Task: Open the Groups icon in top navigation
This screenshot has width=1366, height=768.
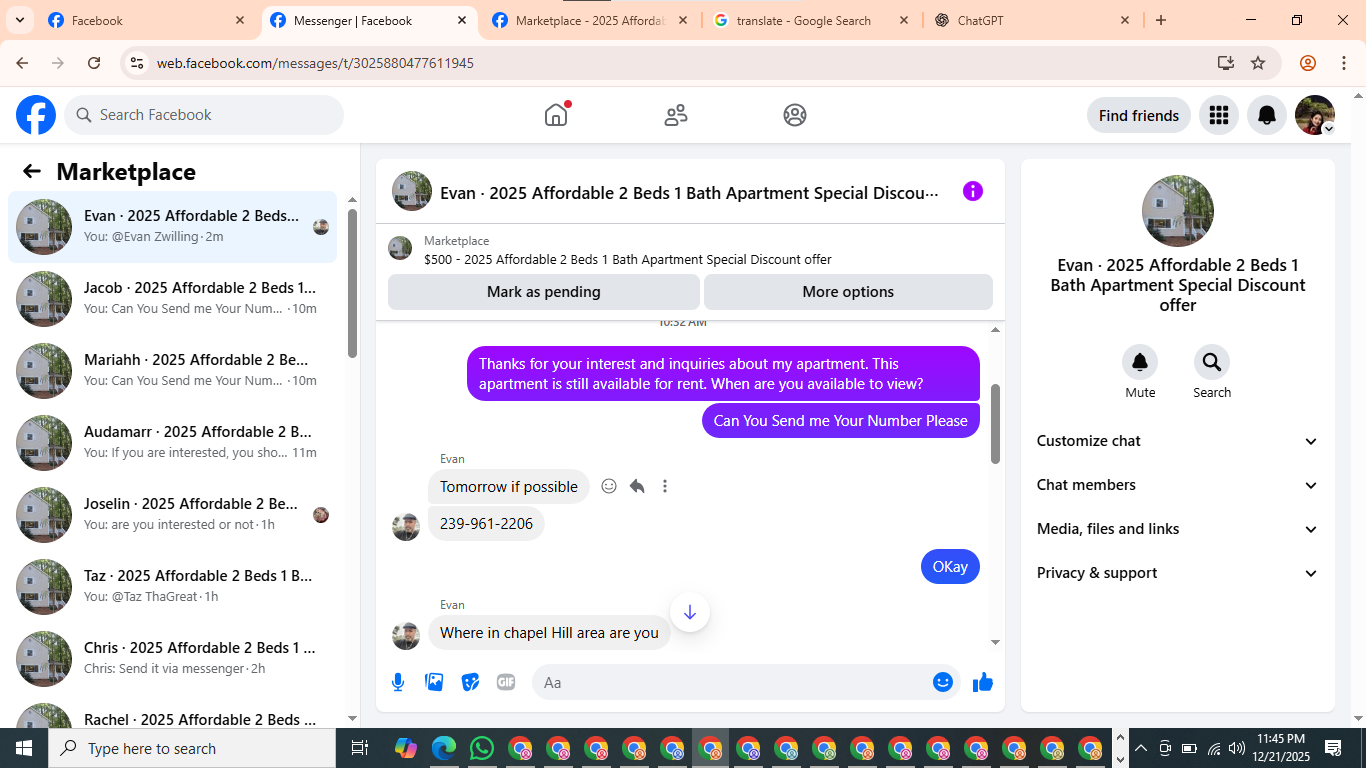Action: pos(795,115)
